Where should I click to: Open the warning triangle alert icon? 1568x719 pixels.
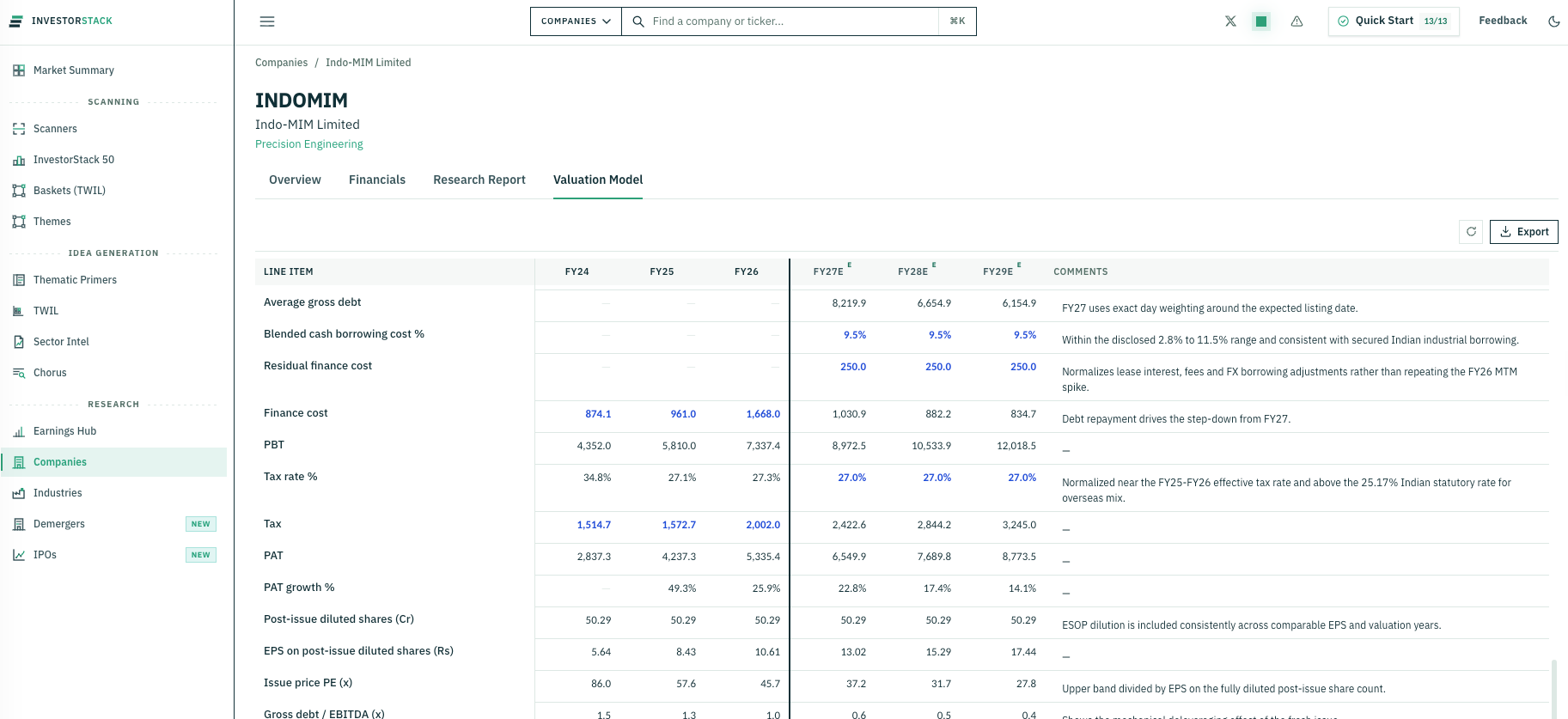pos(1296,21)
